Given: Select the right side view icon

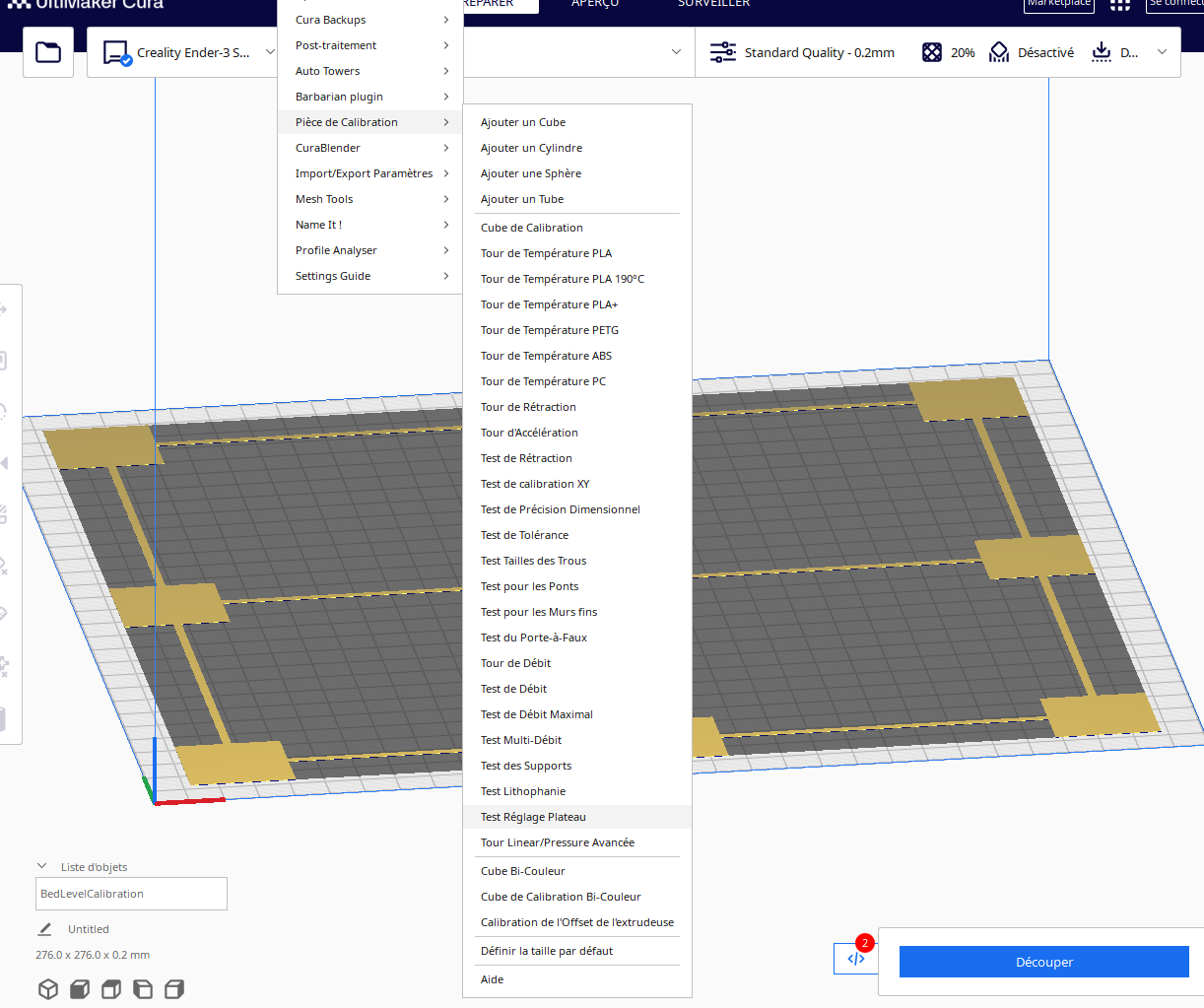Looking at the screenshot, I should pyautogui.click(x=174, y=989).
